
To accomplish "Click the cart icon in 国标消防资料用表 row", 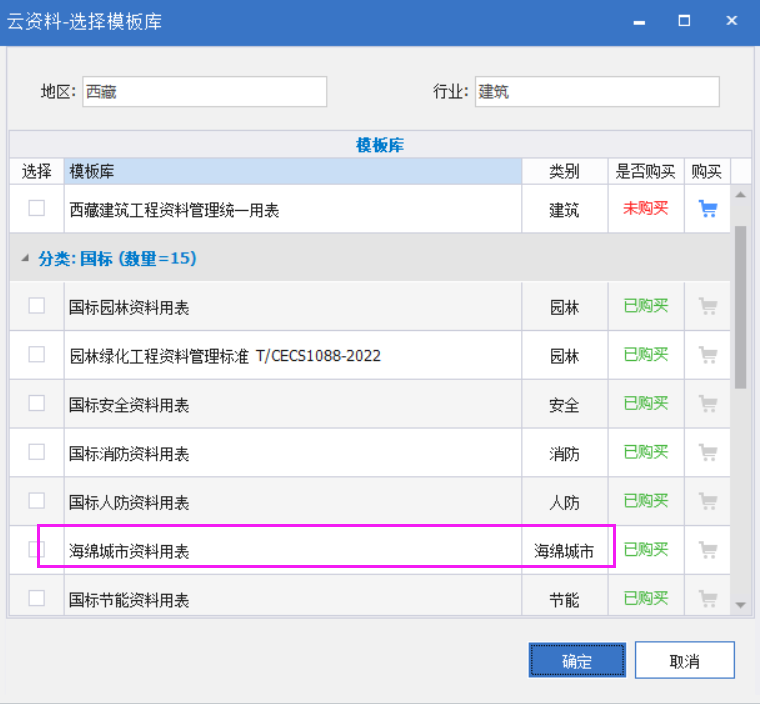I will click(708, 452).
